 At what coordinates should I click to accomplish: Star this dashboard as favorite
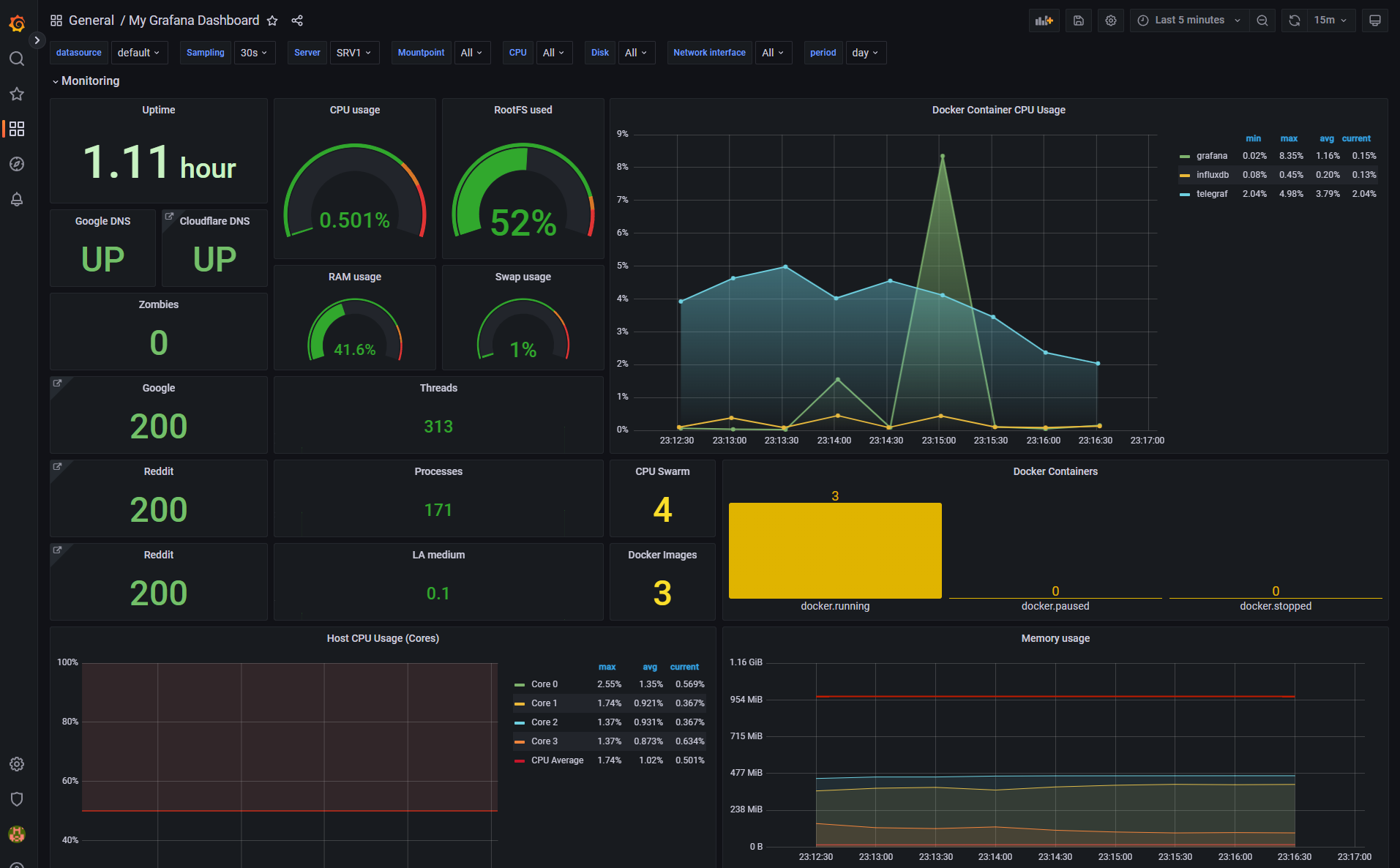272,20
